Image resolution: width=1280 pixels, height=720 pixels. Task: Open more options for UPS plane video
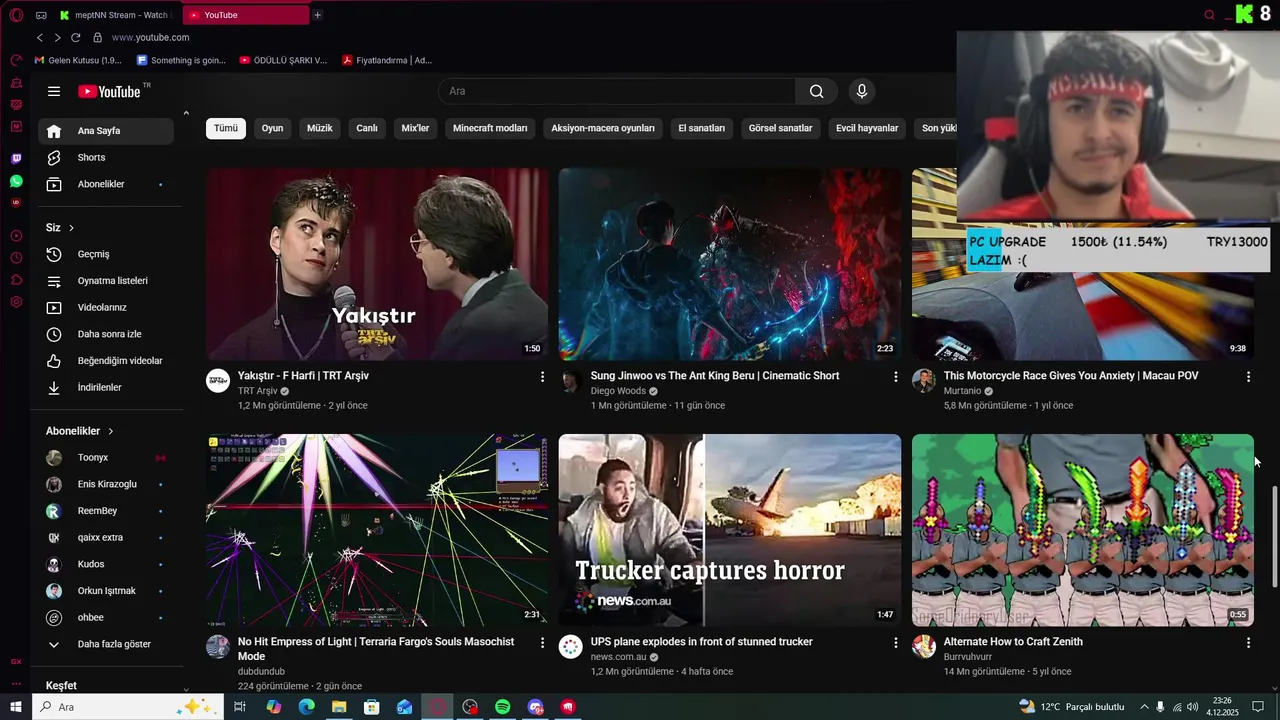(x=896, y=643)
